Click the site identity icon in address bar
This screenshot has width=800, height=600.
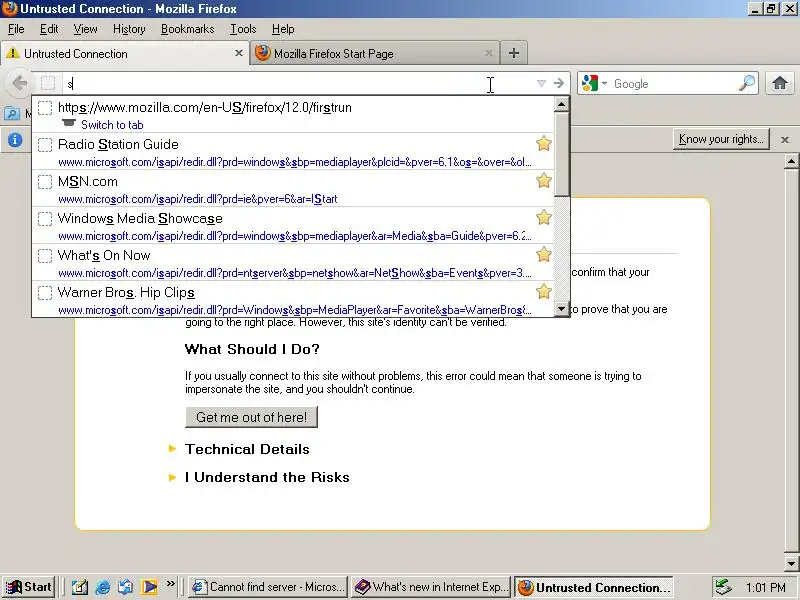tap(48, 83)
